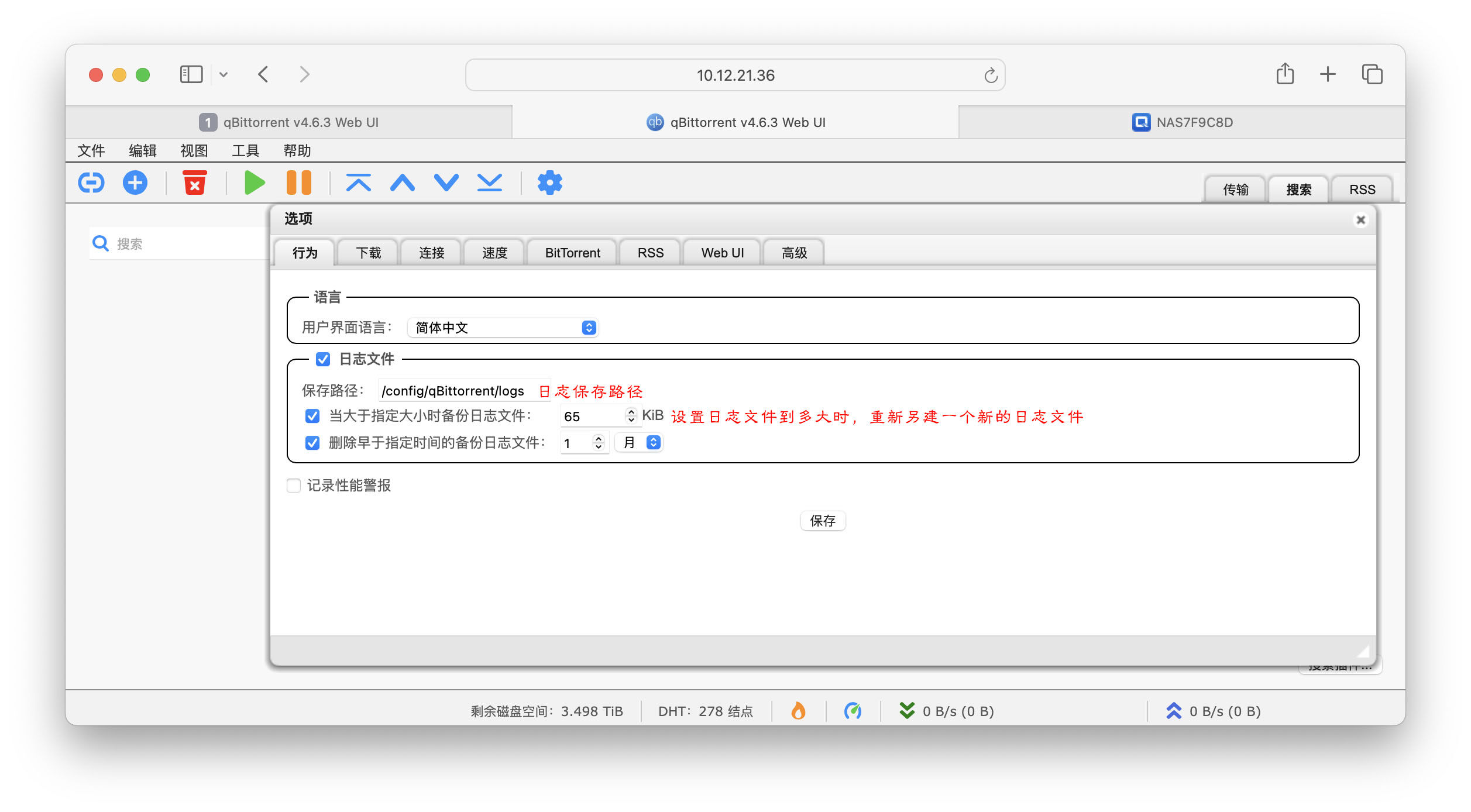
Task: Open the 视图 menu
Action: click(x=194, y=151)
